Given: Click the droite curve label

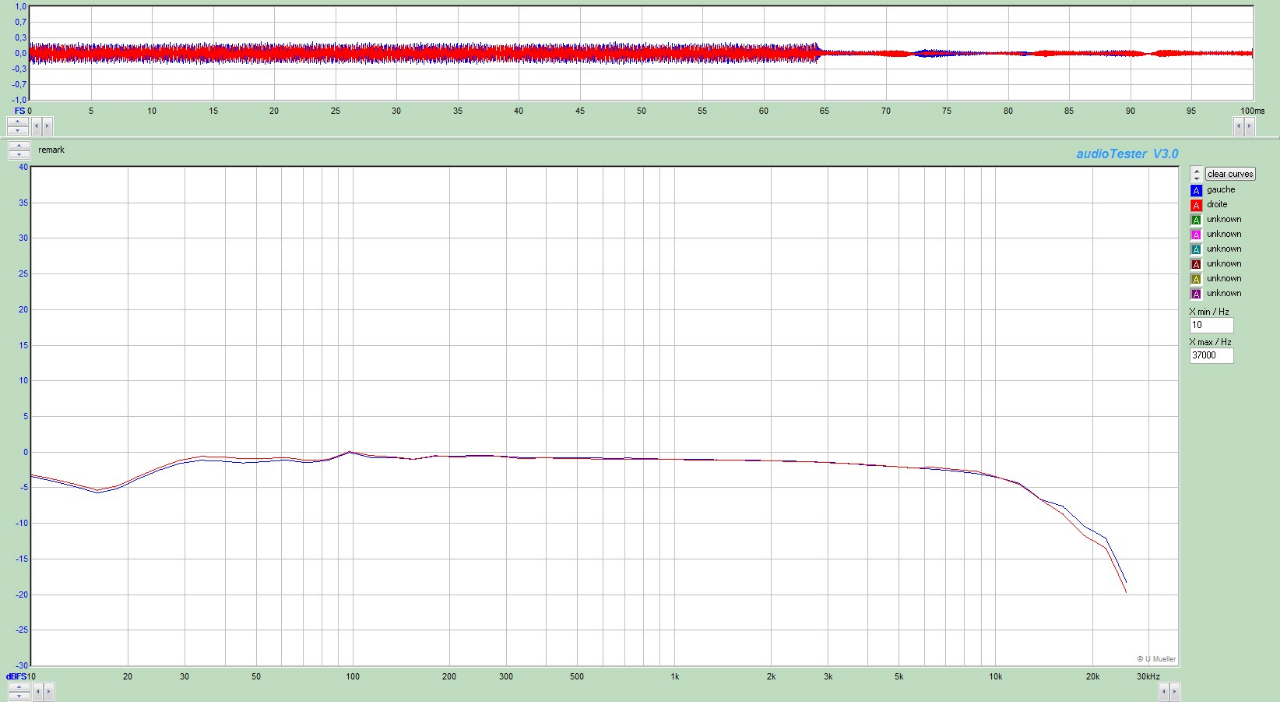Looking at the screenshot, I should (x=1217, y=204).
